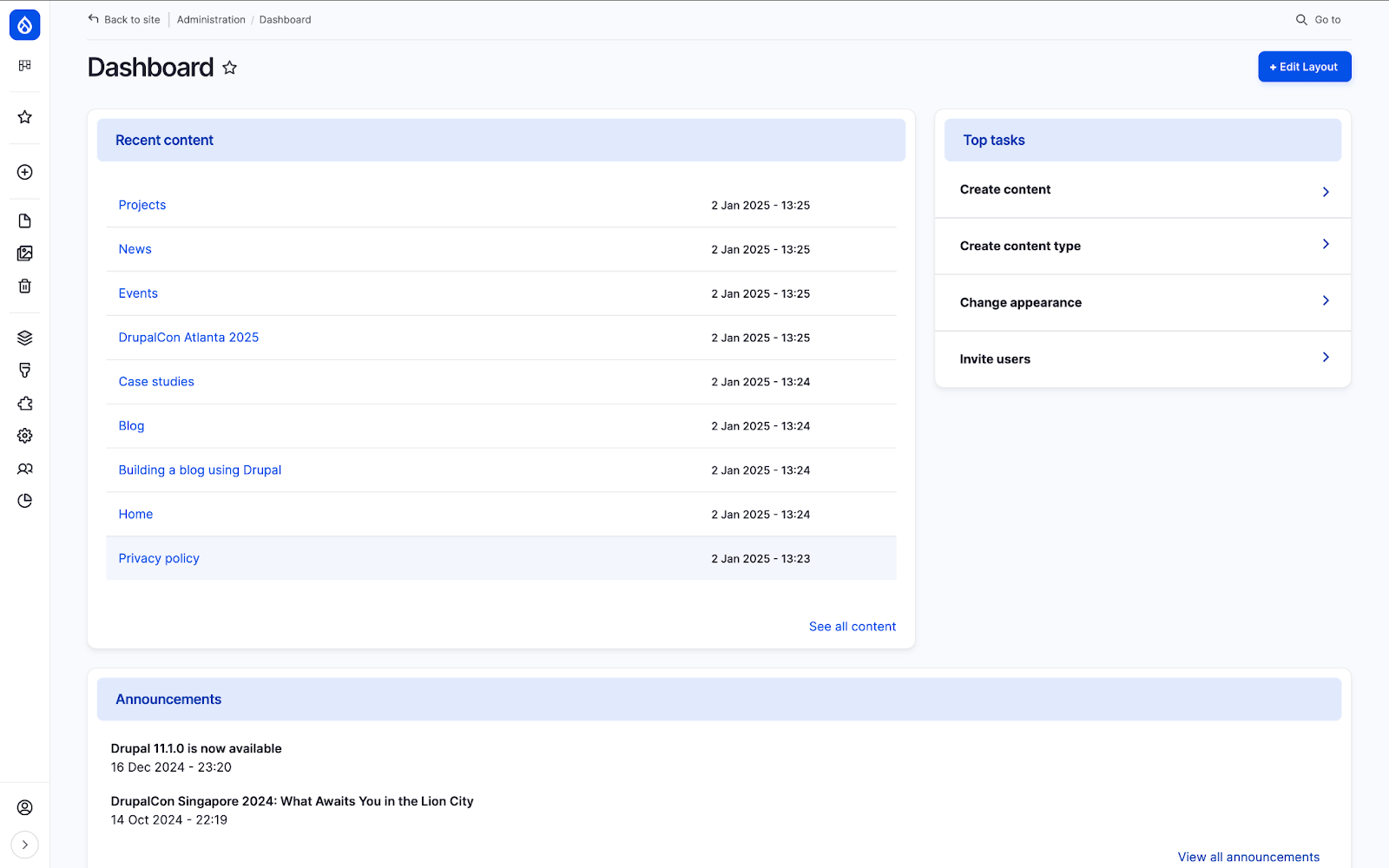Open the Blog content link
Image resolution: width=1389 pixels, height=868 pixels.
(131, 426)
